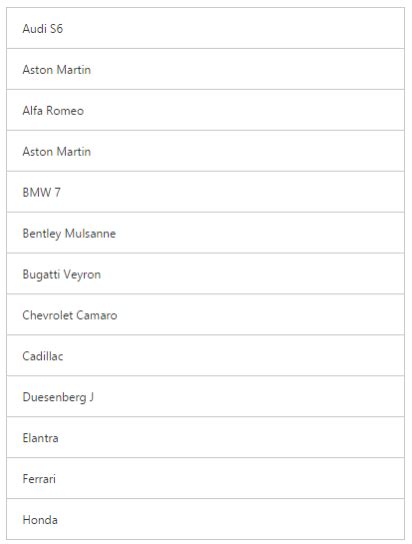Select the Cadillac list item
The image size is (412, 544).
[205, 356]
